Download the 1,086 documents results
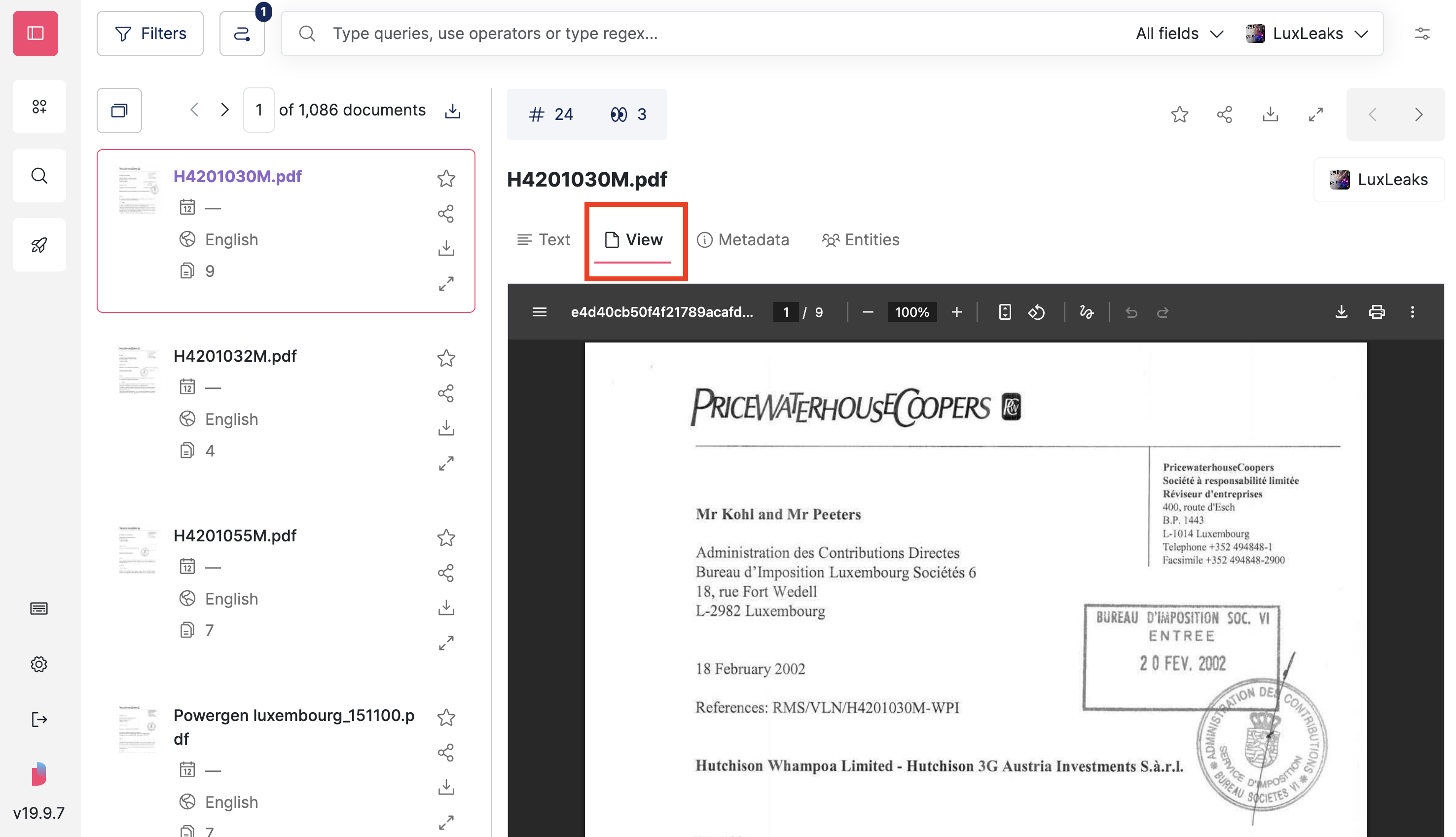1456x837 pixels. [x=453, y=111]
